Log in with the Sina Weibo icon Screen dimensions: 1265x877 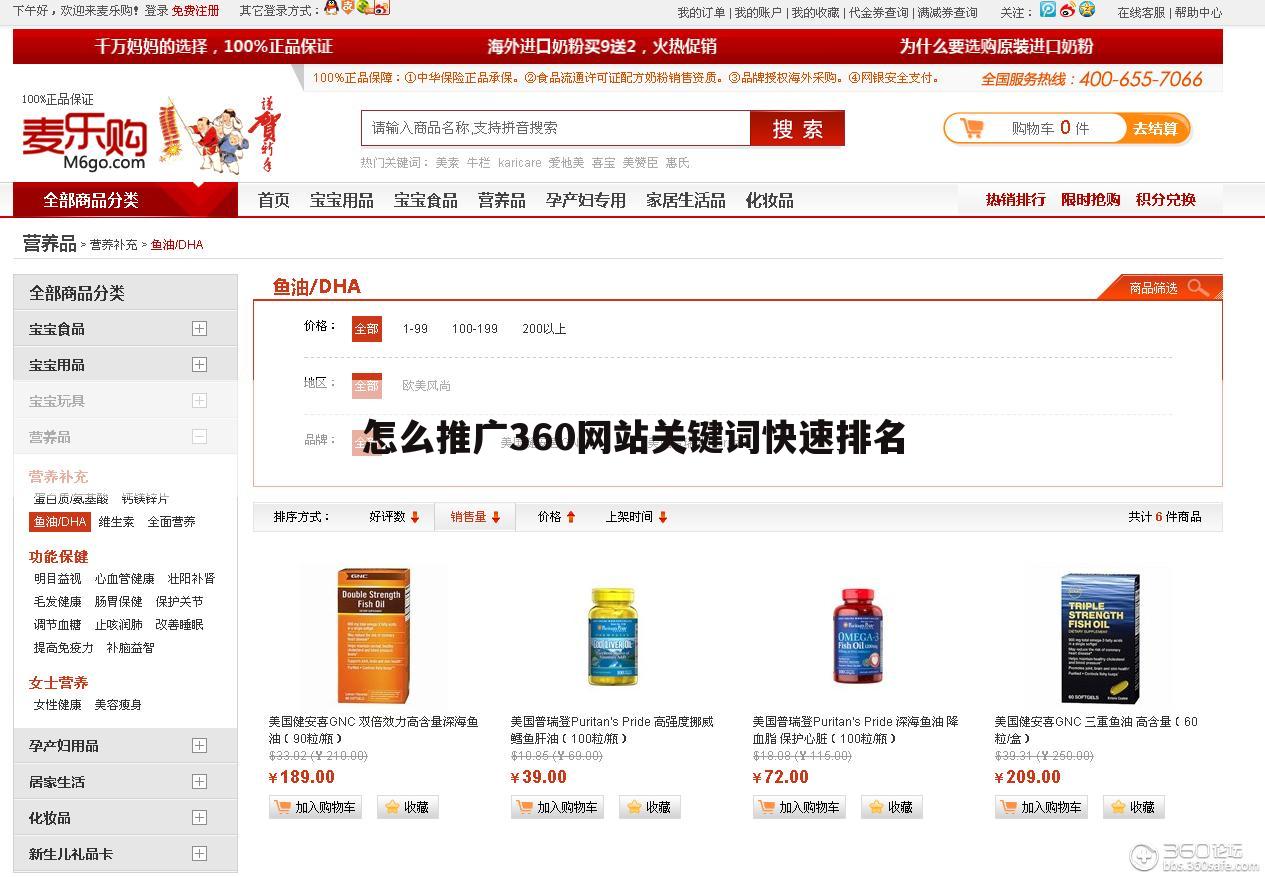click(381, 9)
